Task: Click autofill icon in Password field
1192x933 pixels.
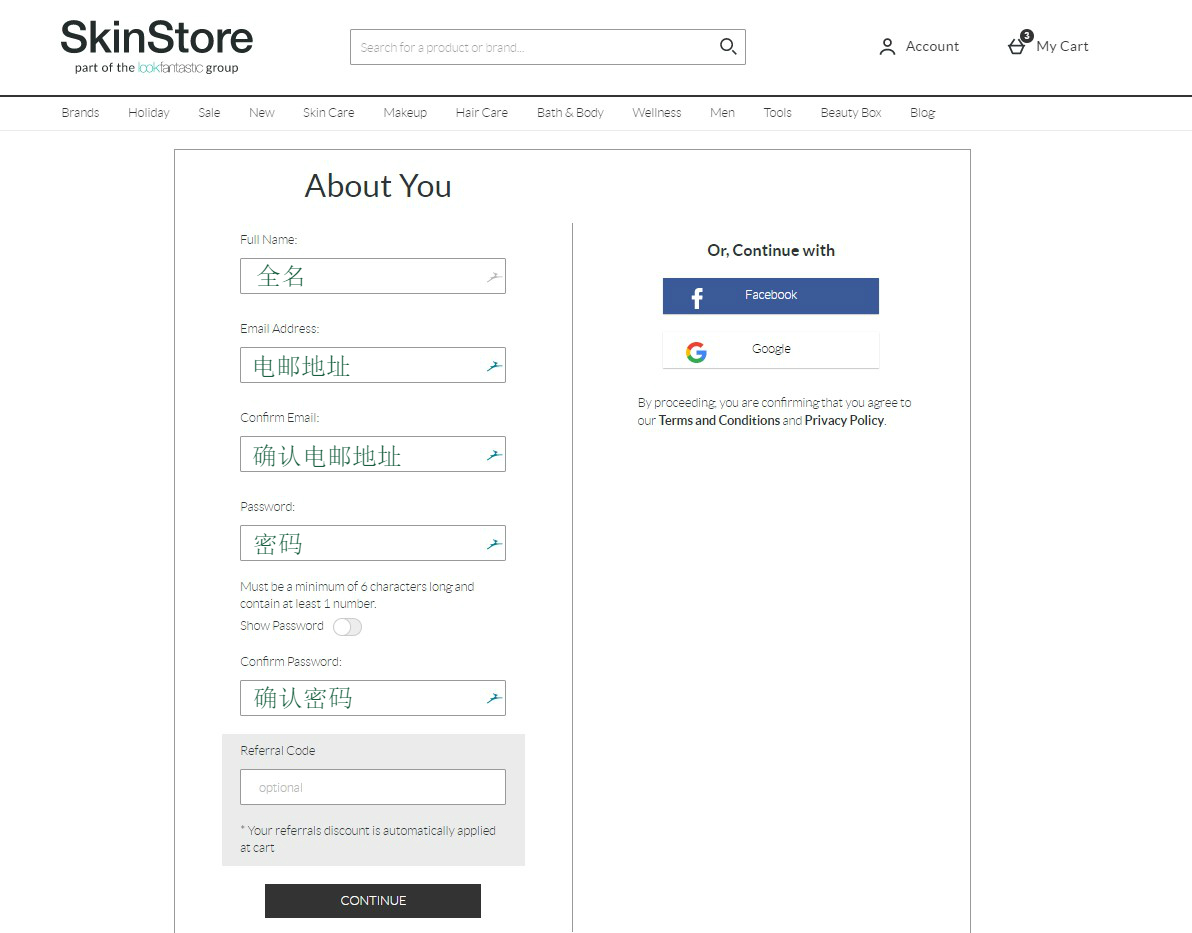Action: click(493, 544)
